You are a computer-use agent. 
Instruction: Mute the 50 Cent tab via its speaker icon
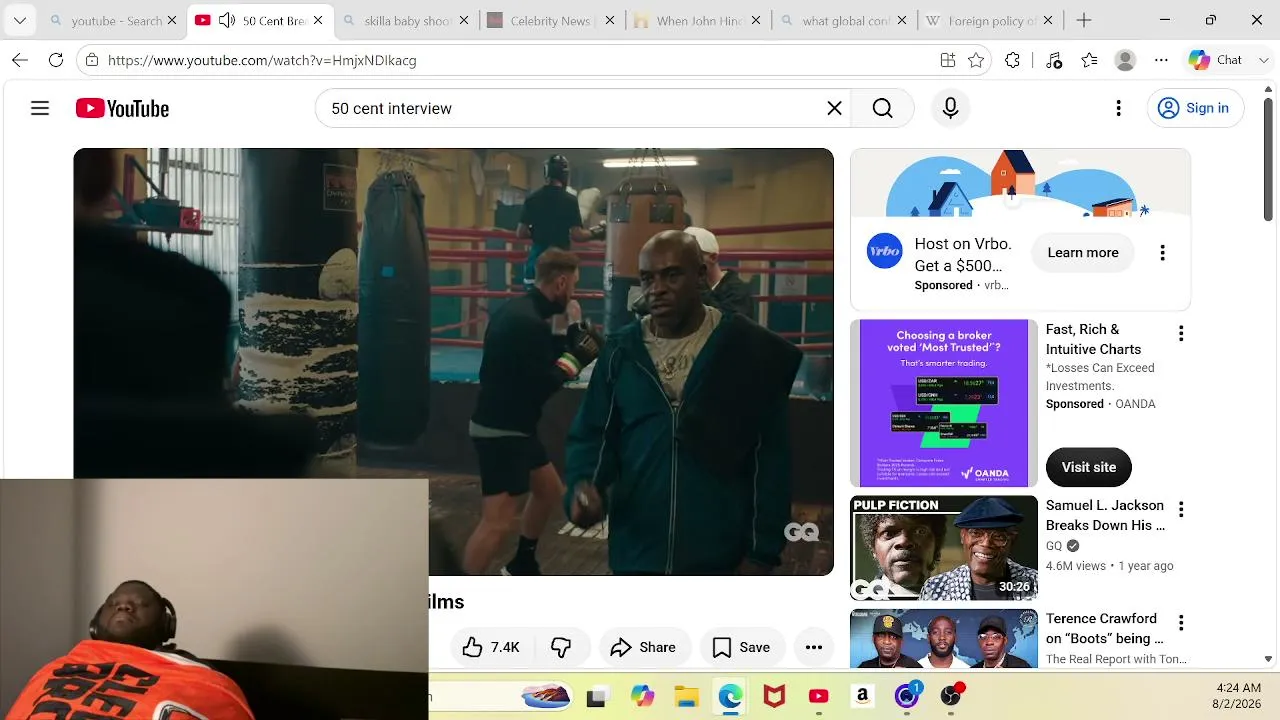(x=227, y=20)
